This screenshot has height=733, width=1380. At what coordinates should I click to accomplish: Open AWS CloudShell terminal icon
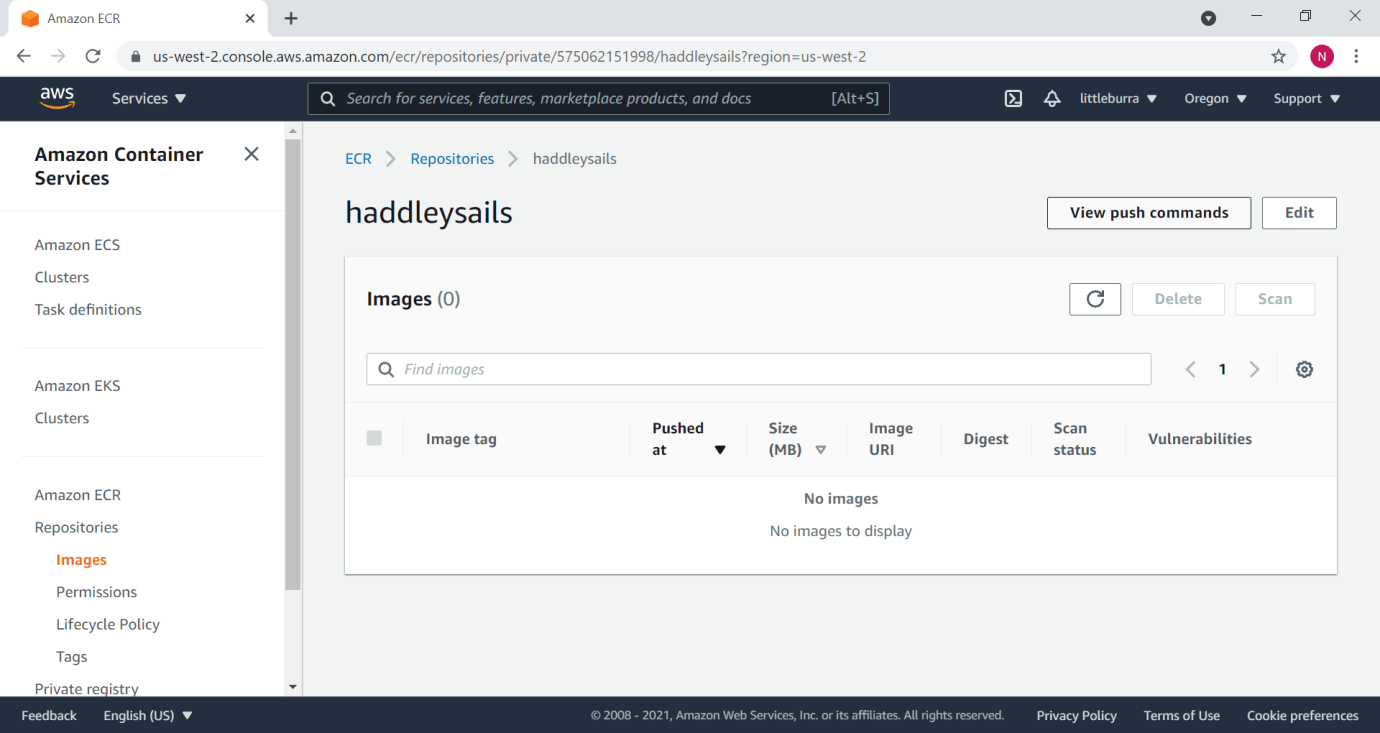tap(1013, 98)
